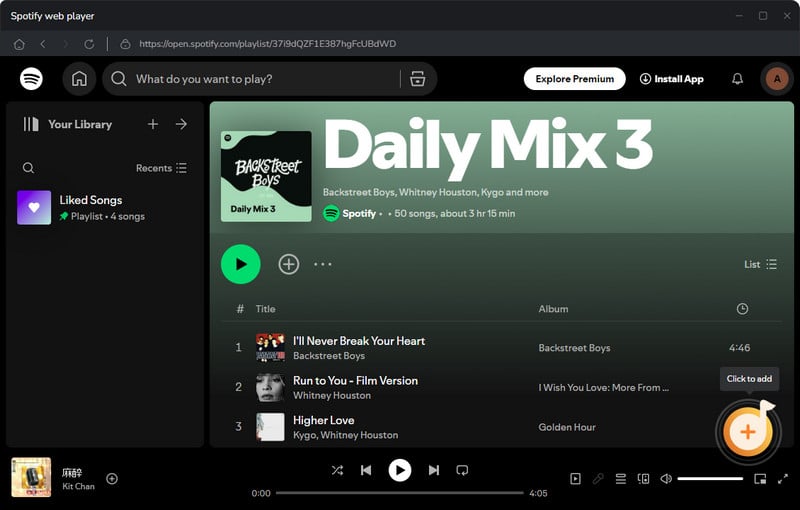The width and height of the screenshot is (800, 510).
Task: Search within Your Library
Action: (x=29, y=168)
